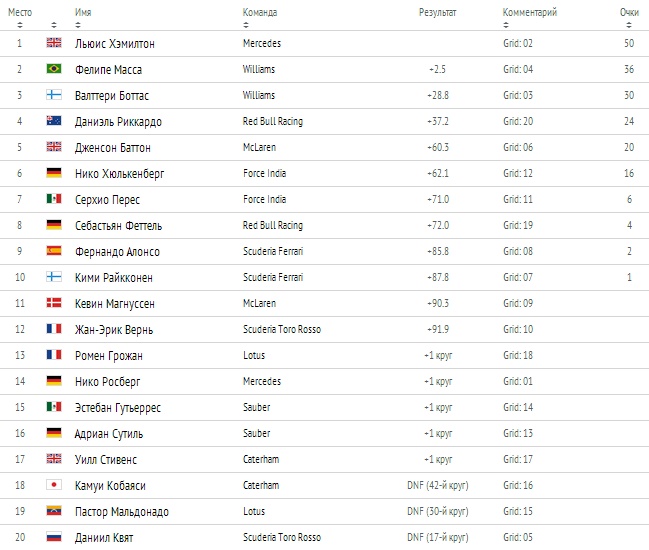Sort by flag column arrows
This screenshot has width=649, height=550.
(54, 25)
